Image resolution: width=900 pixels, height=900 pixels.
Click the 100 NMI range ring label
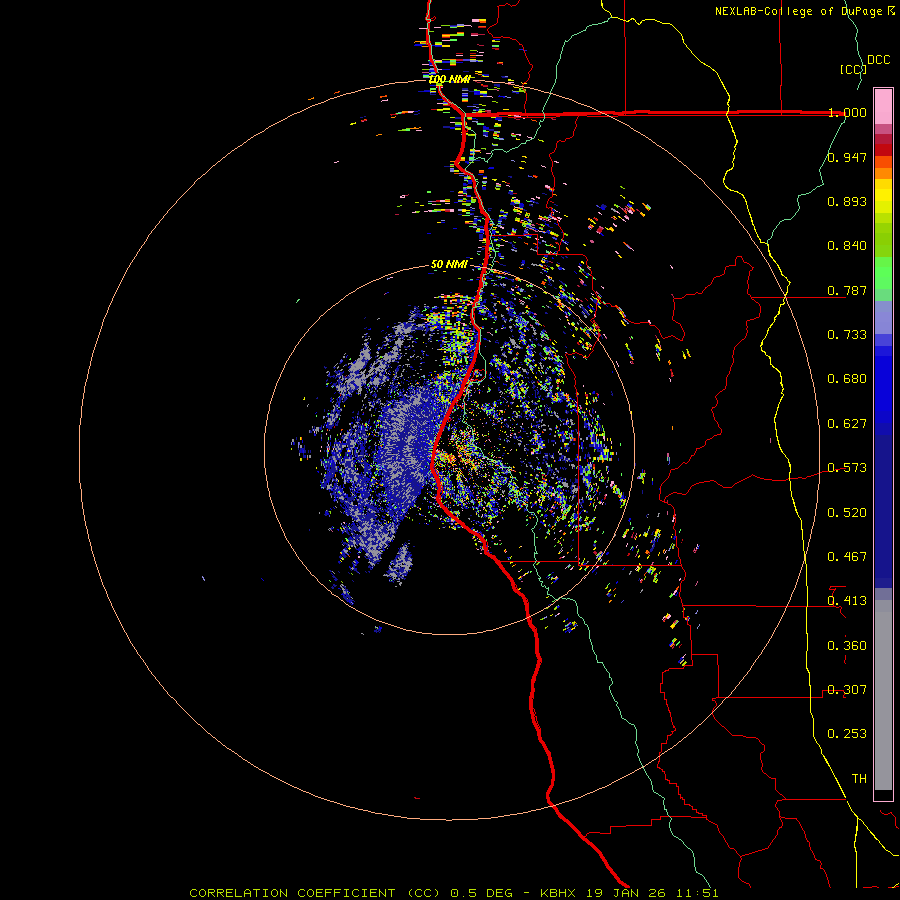(449, 79)
